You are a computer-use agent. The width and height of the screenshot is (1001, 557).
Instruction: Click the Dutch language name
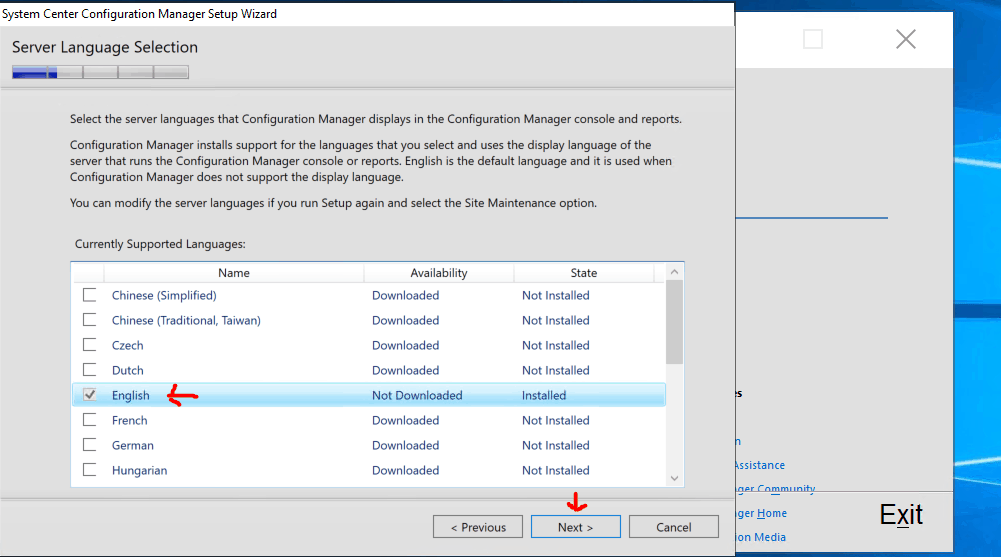(127, 370)
